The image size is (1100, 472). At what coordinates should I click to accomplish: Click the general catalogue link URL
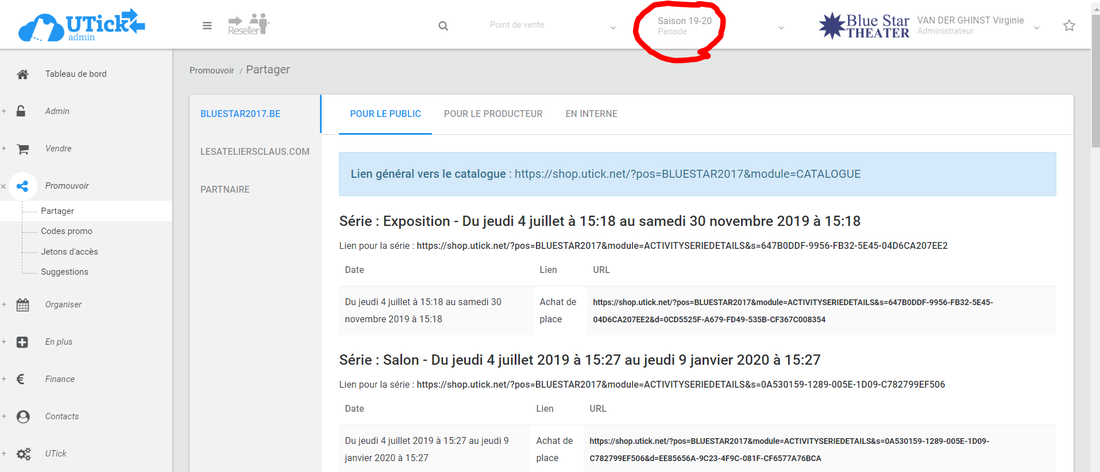[x=687, y=174]
